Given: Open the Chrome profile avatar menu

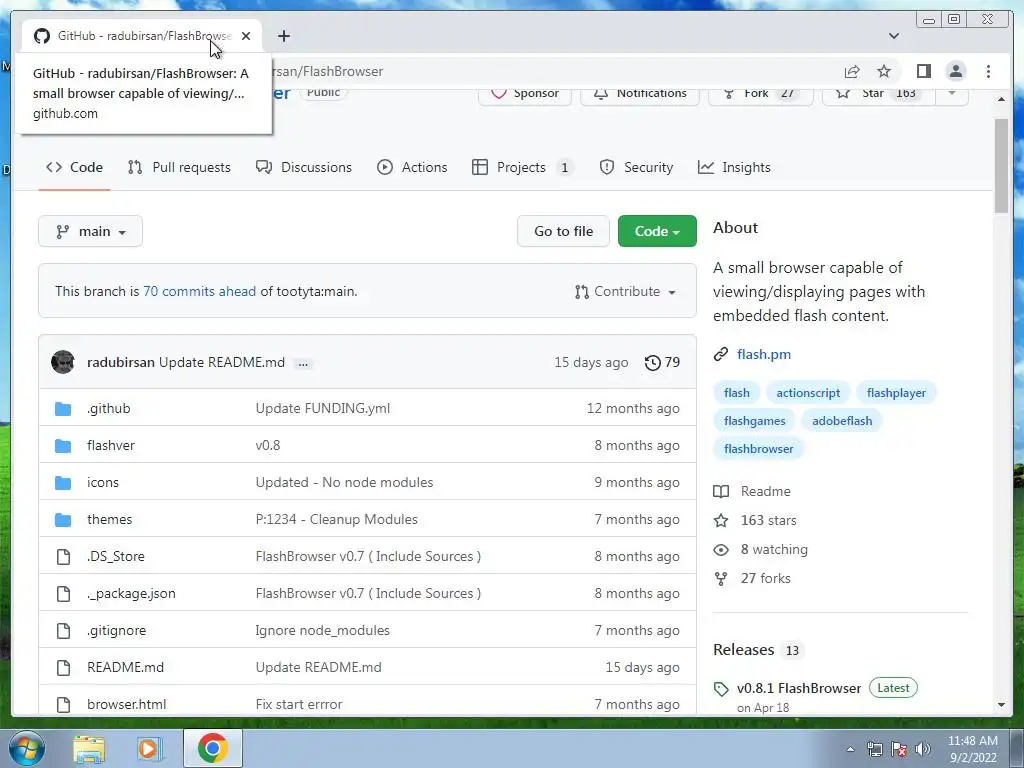Looking at the screenshot, I should coord(955,71).
